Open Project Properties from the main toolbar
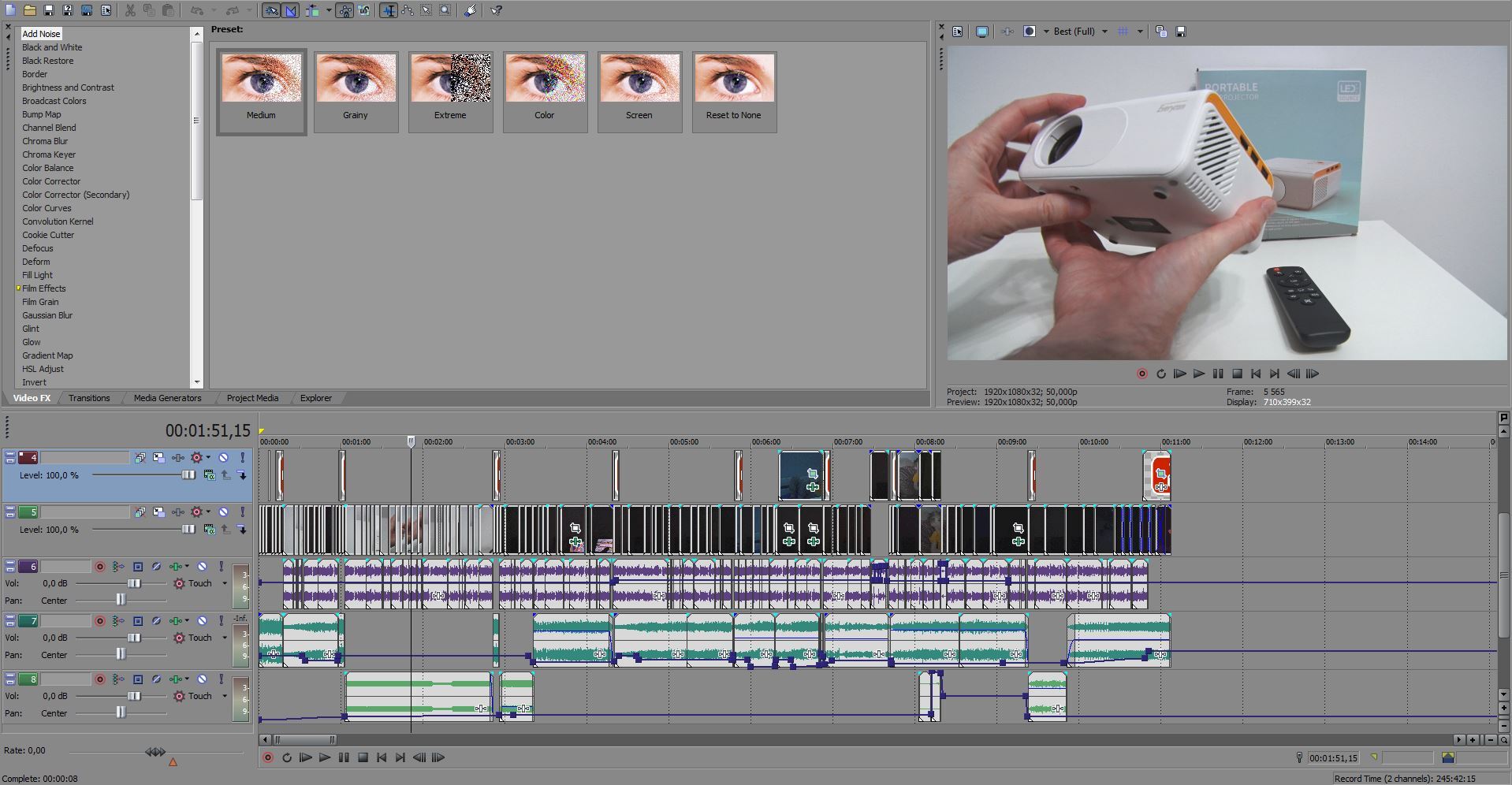 click(x=106, y=10)
